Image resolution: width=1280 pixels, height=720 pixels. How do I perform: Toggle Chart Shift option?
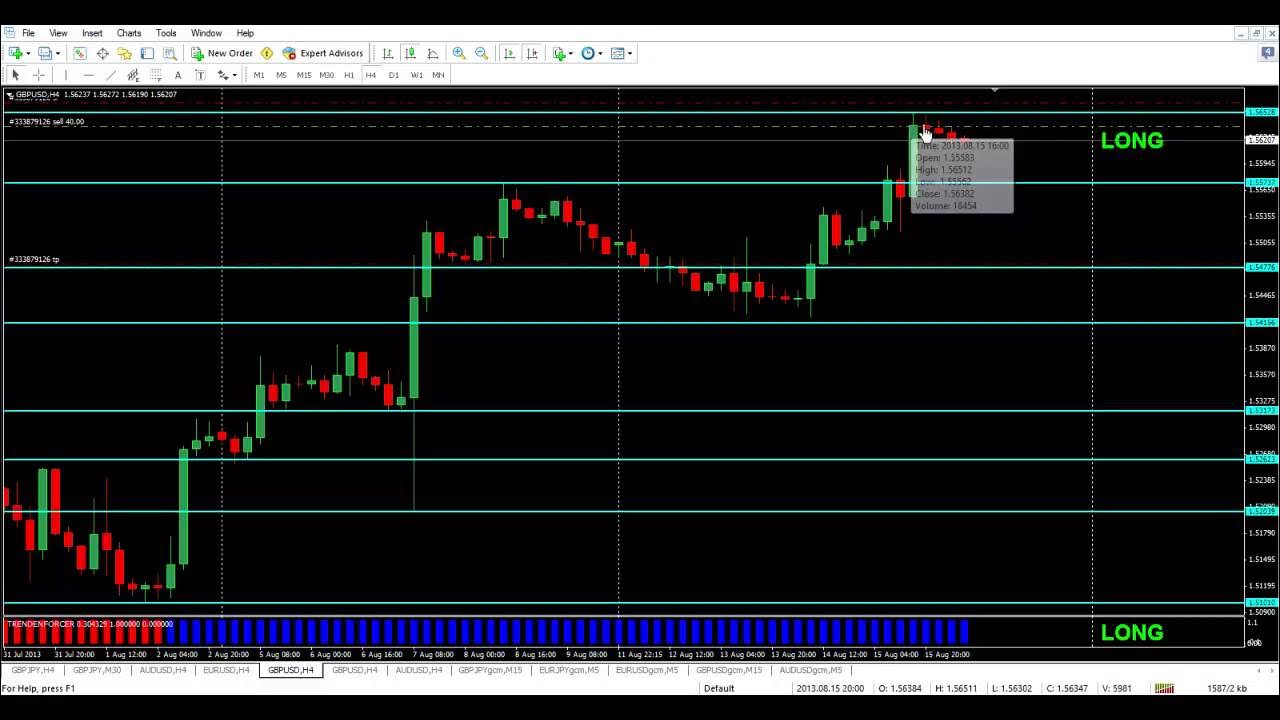coord(532,53)
